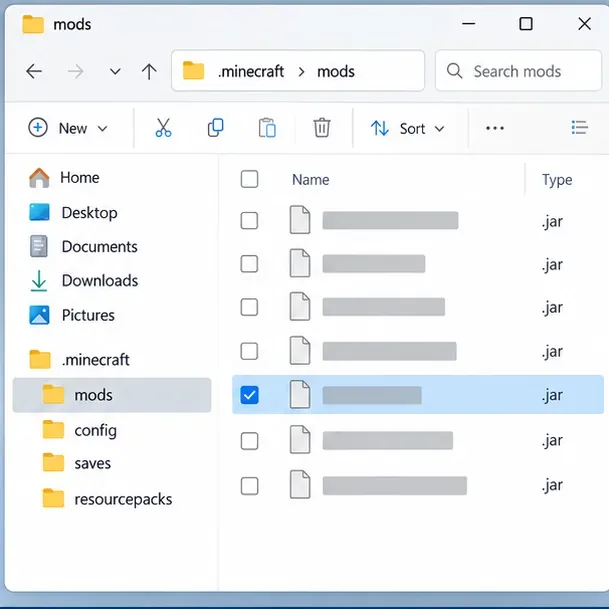Minimize the mods window
This screenshot has width=609, height=609.
point(468,24)
